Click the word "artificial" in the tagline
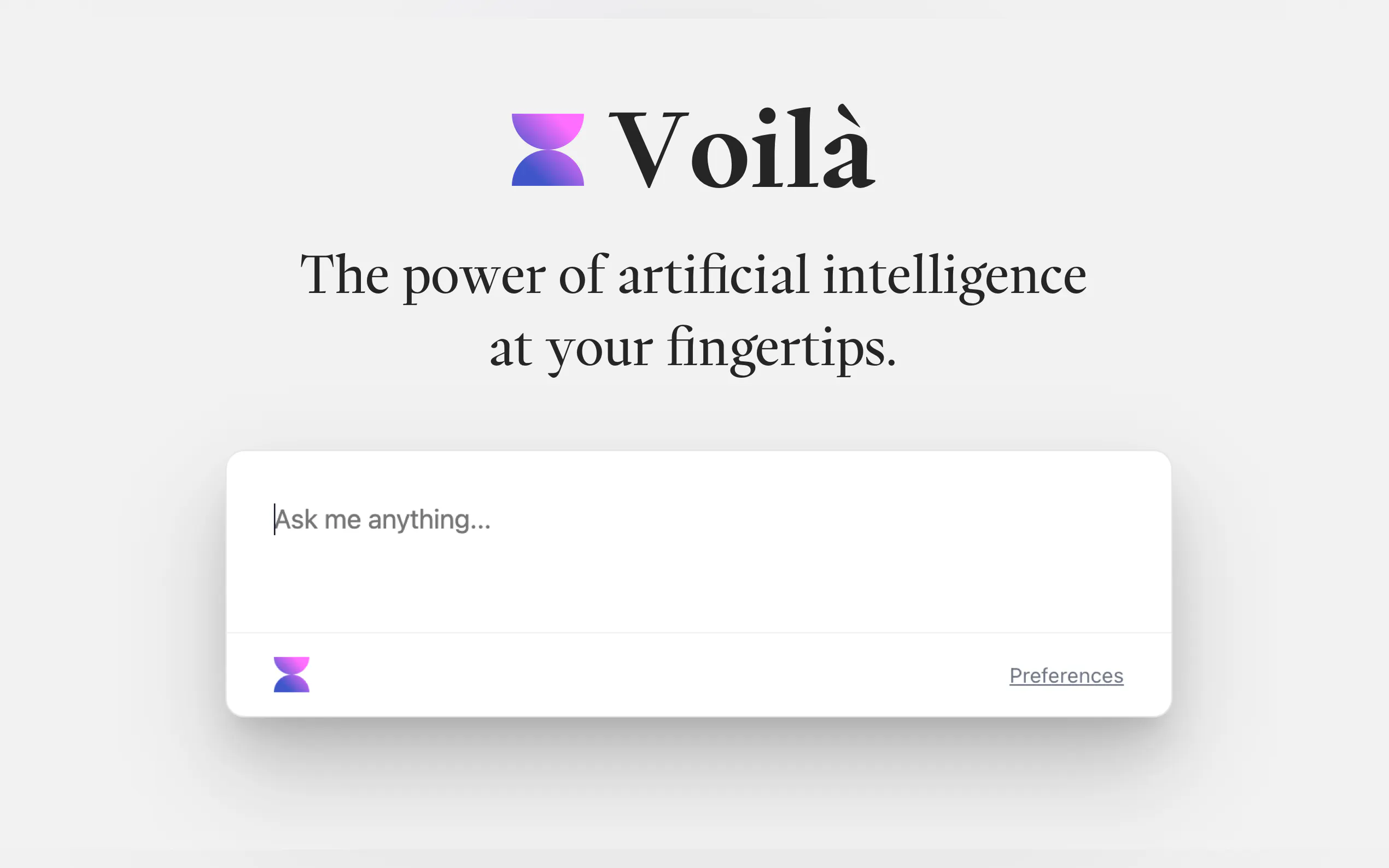The width and height of the screenshot is (1389, 868). (713, 275)
